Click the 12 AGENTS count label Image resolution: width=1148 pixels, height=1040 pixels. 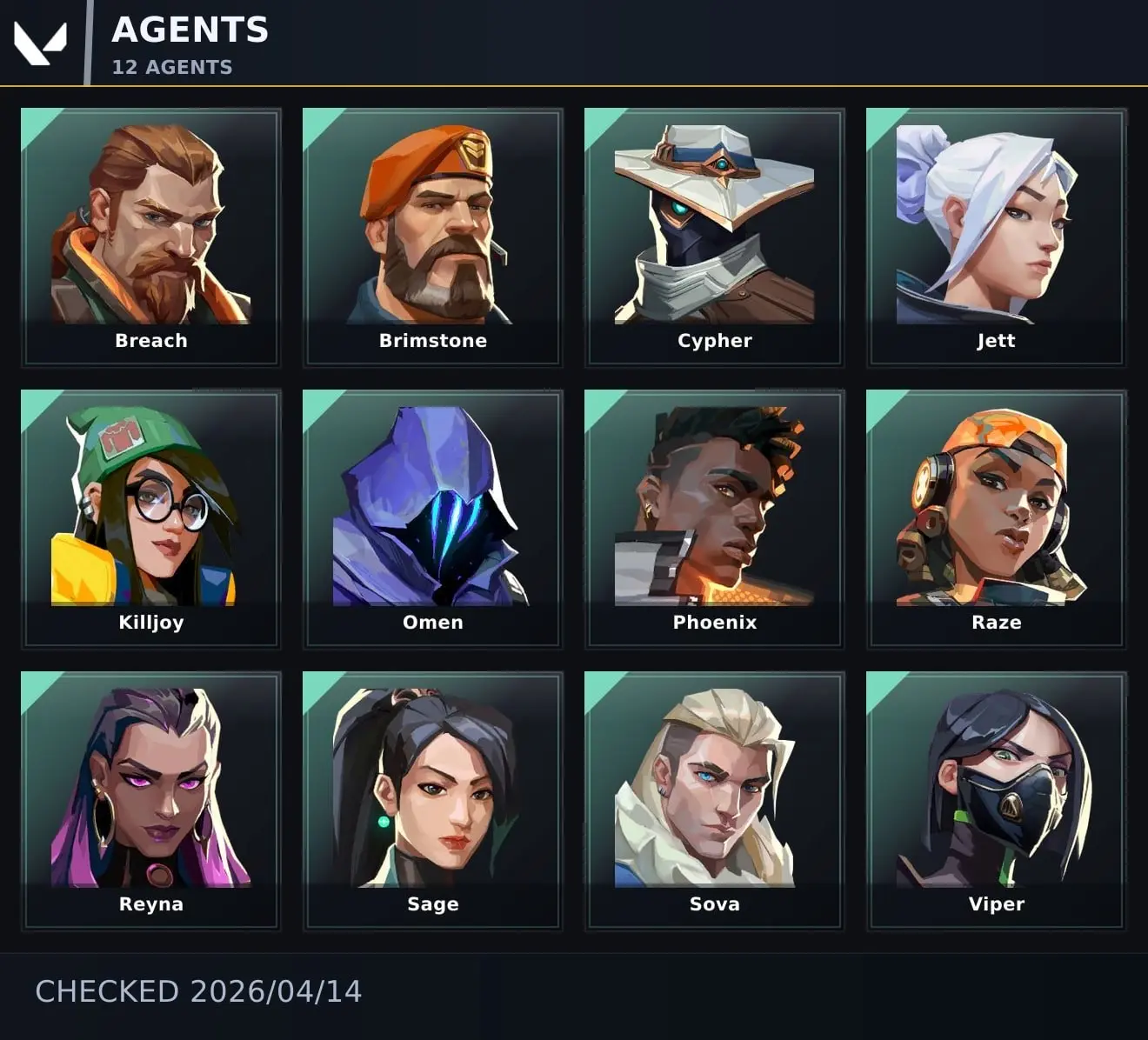click(x=172, y=67)
